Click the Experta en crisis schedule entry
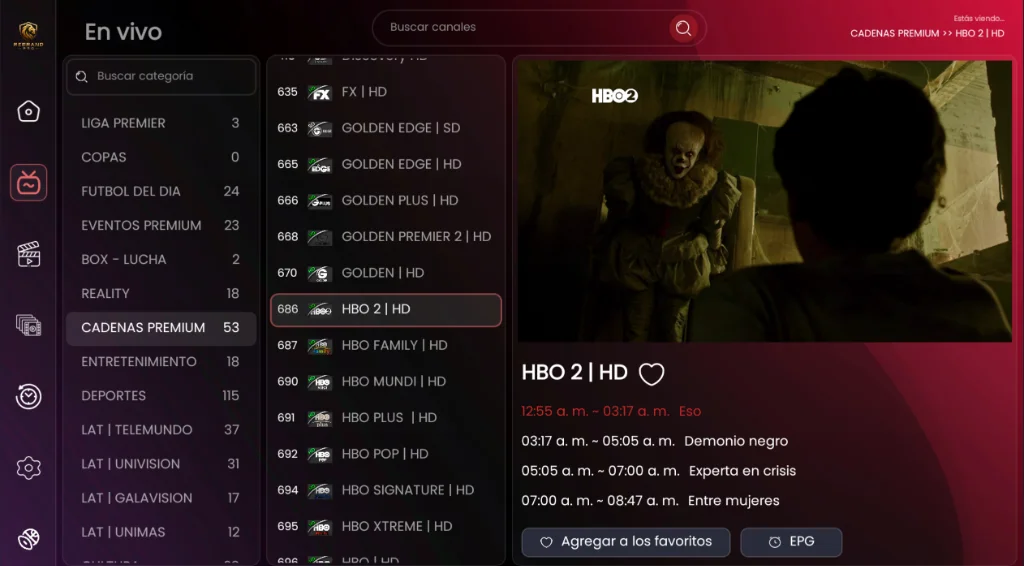Viewport: 1024px width, 566px height. click(658, 471)
